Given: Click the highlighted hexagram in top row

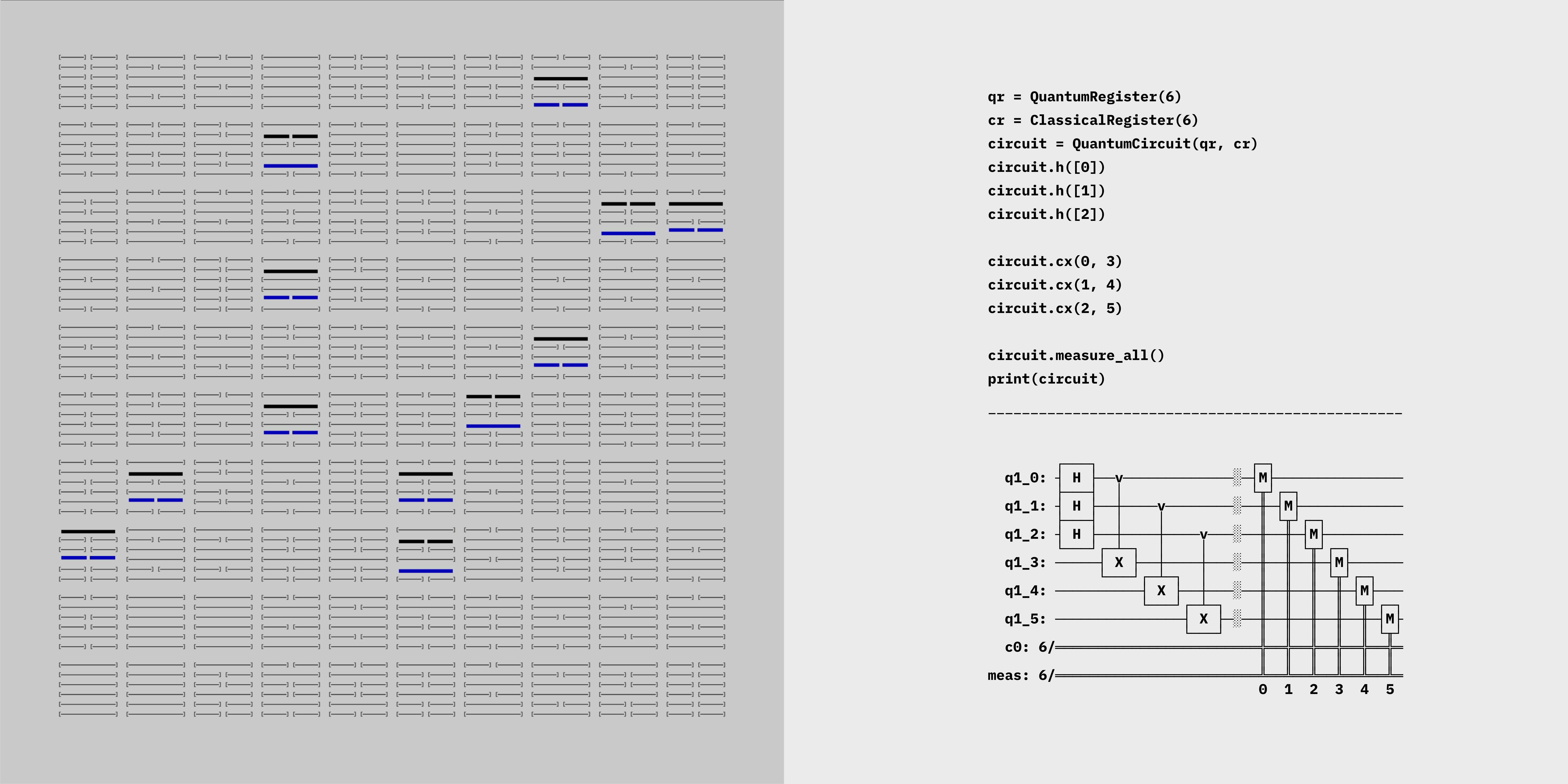Looking at the screenshot, I should click(561, 82).
